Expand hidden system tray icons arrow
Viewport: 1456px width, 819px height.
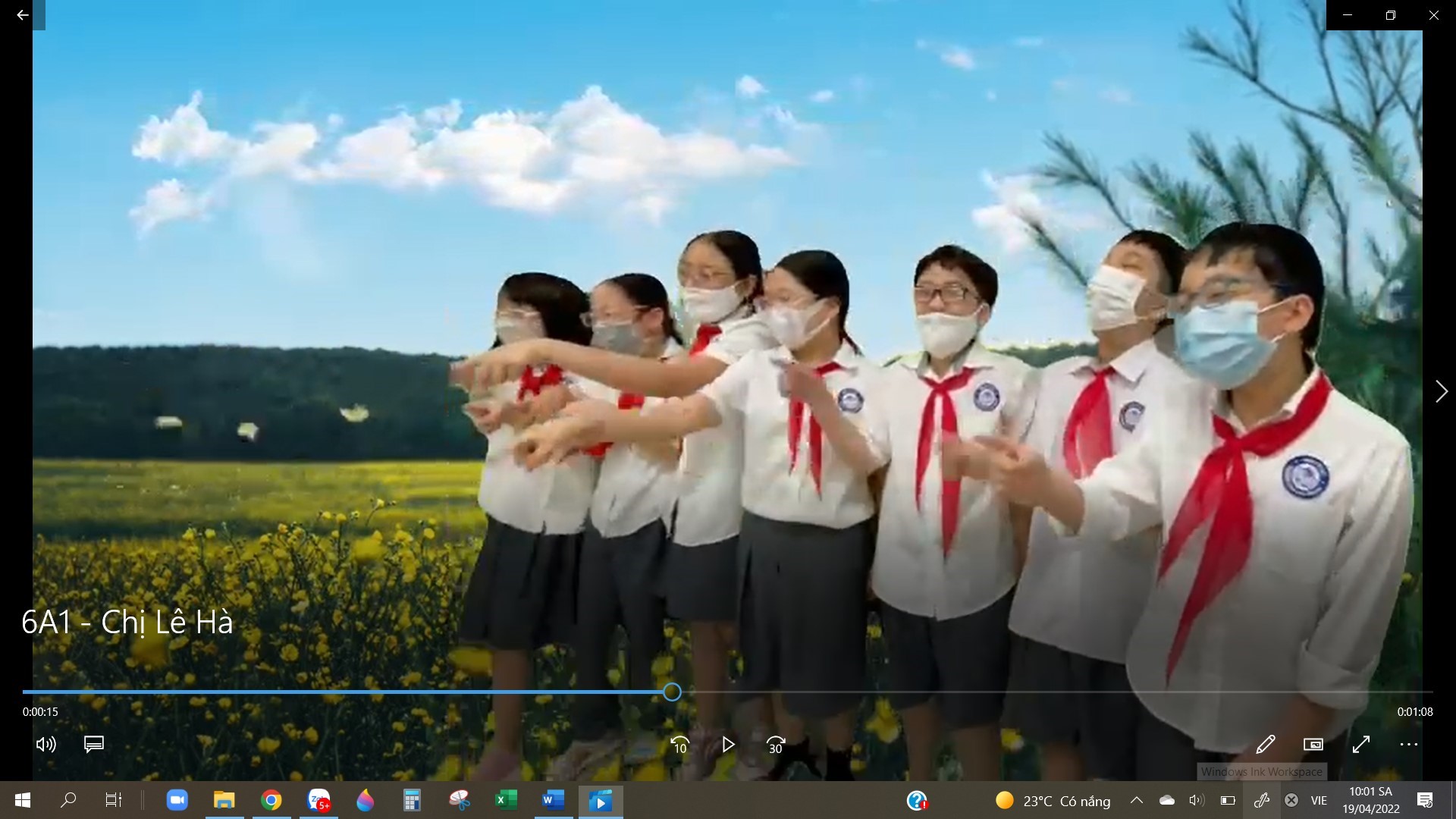1136,800
